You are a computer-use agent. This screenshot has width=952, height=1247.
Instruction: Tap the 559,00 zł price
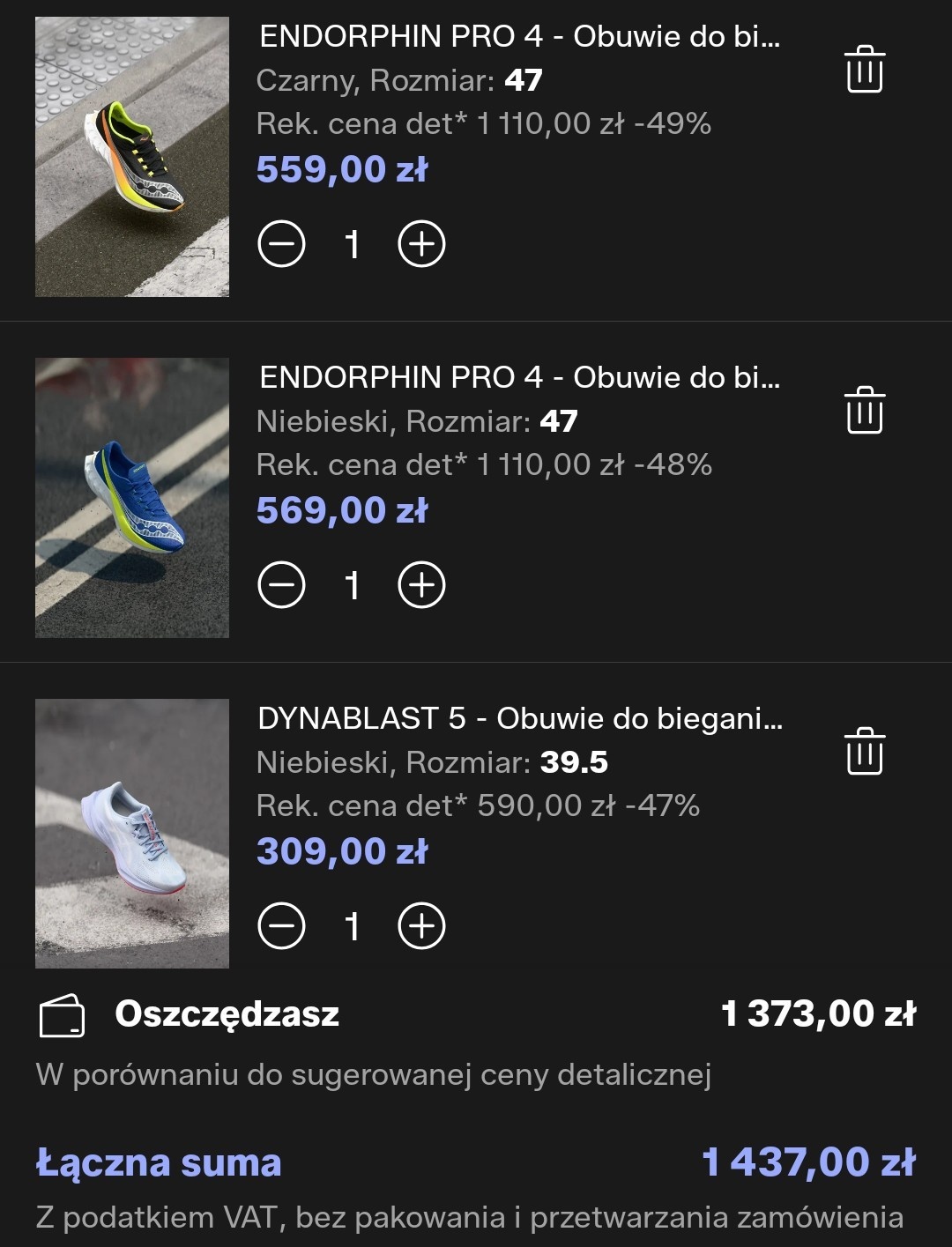pyautogui.click(x=342, y=169)
